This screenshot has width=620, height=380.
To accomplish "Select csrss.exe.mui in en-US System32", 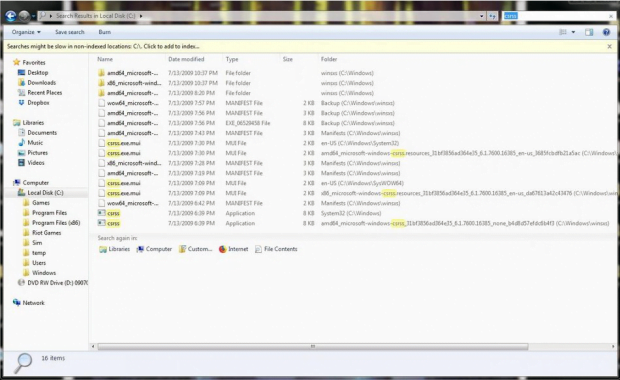I will [x=123, y=143].
